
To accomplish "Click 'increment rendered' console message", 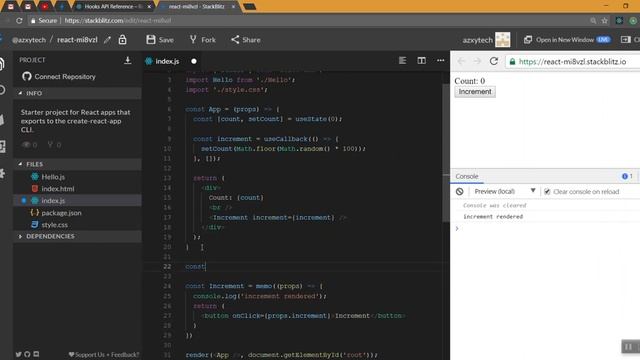I will [493, 217].
